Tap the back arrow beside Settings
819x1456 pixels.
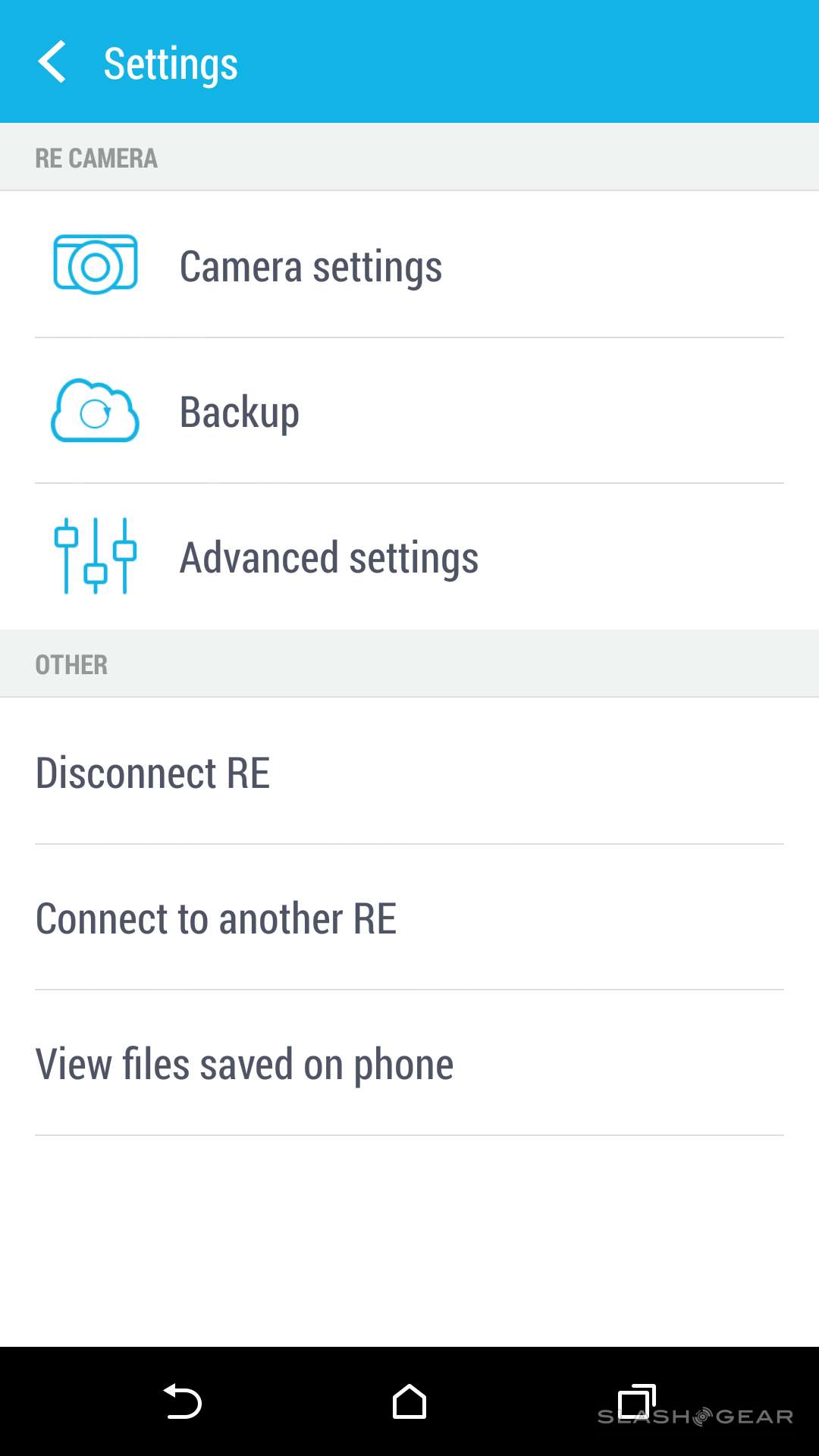pos(52,62)
